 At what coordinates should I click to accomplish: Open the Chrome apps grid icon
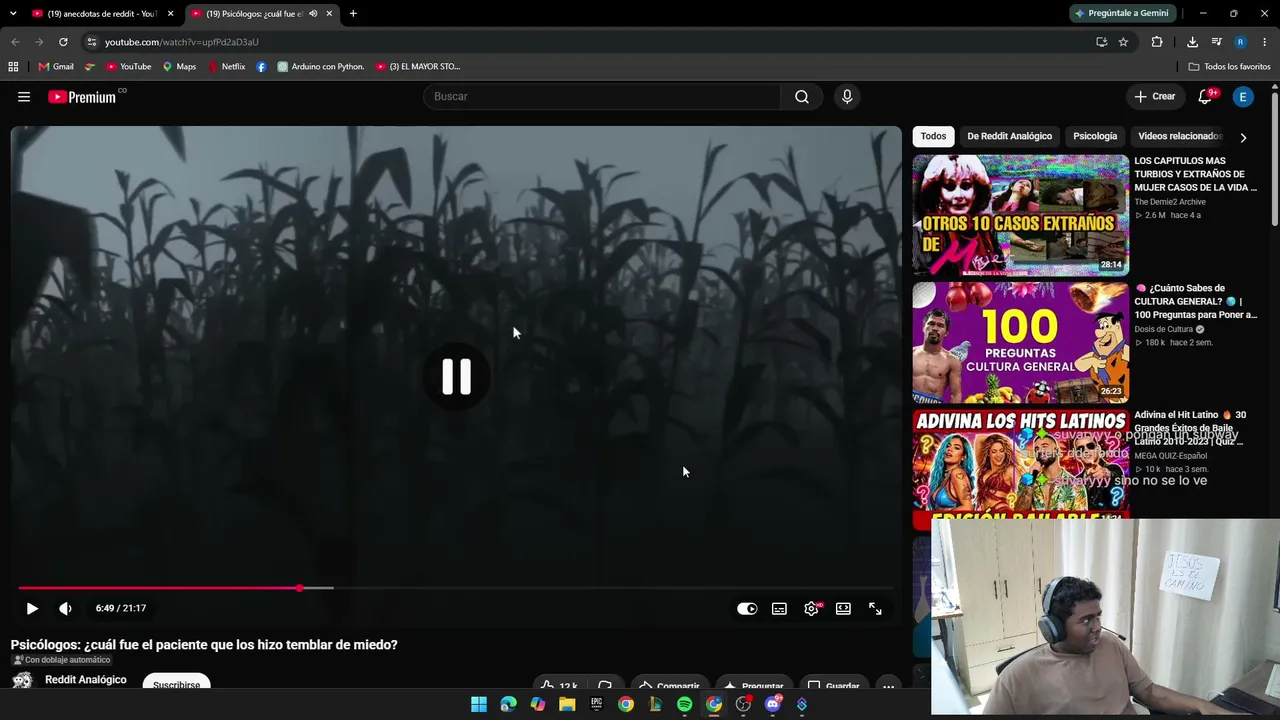point(13,67)
